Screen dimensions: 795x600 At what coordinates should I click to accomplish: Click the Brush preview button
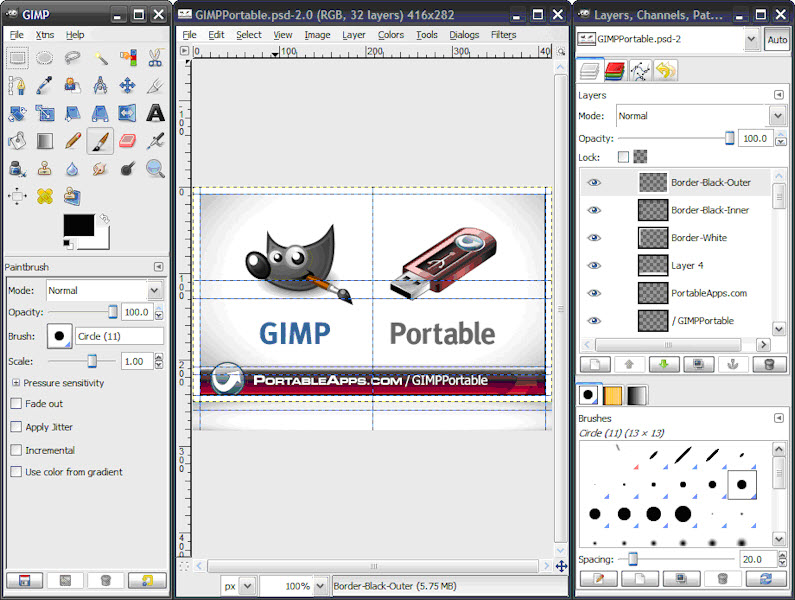click(x=59, y=336)
